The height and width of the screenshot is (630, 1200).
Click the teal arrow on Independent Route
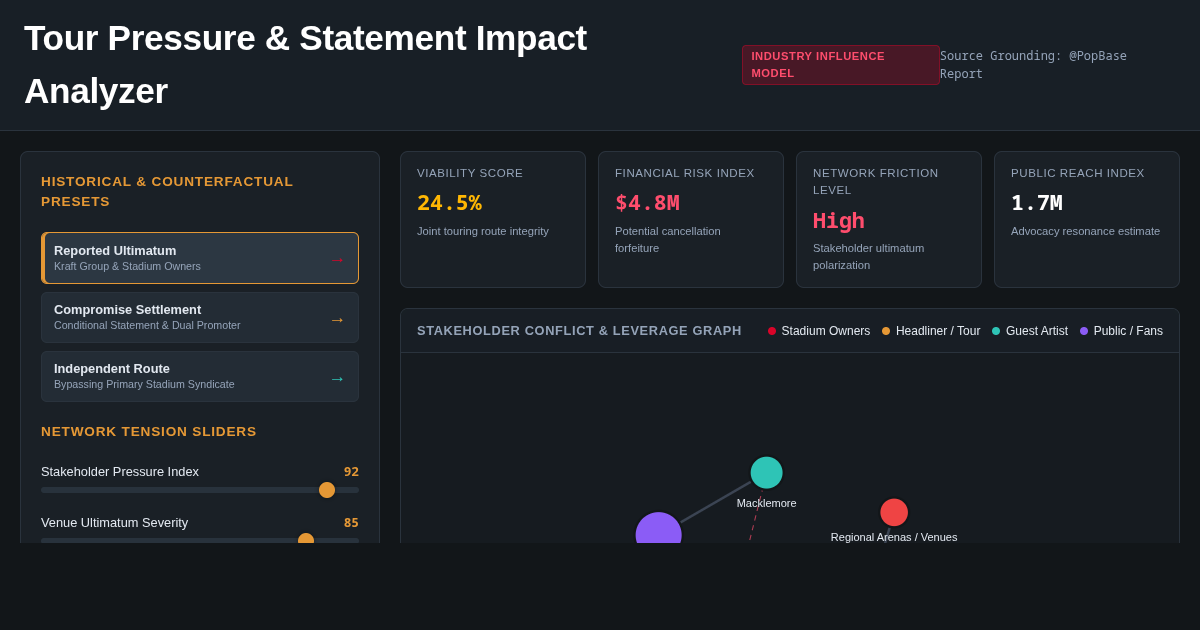pos(337,379)
